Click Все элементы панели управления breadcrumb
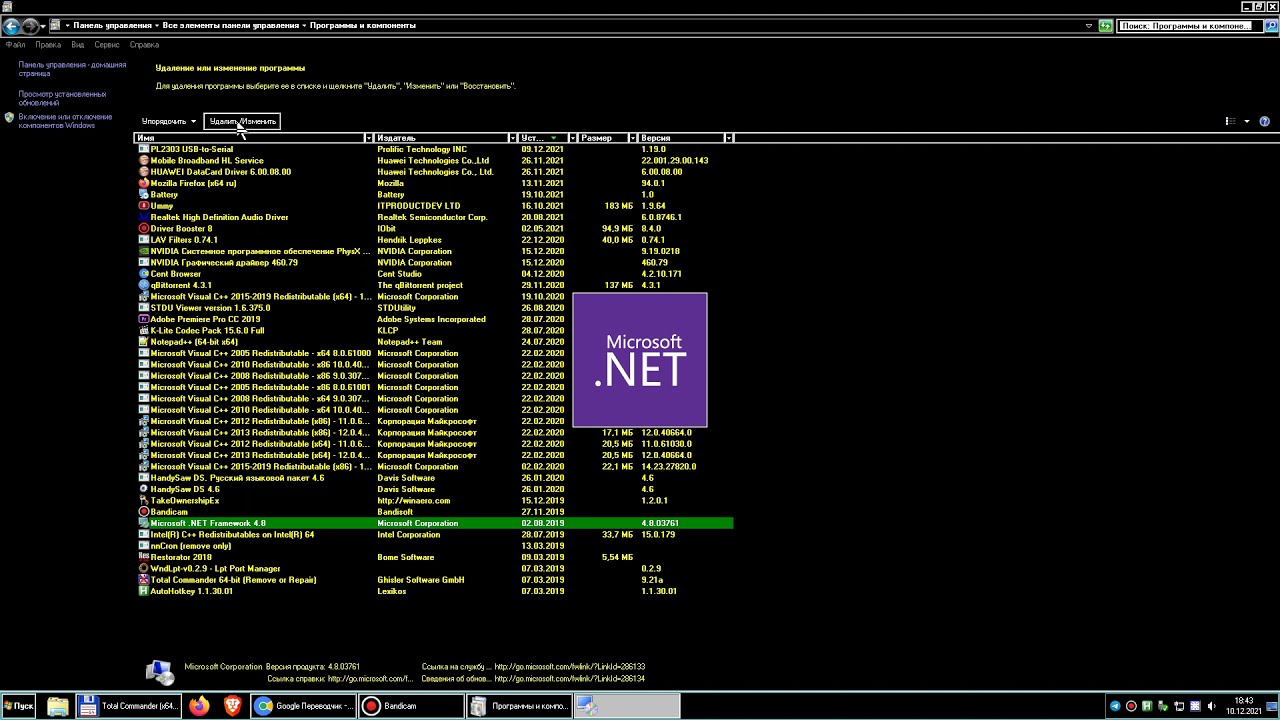1280x720 pixels. click(230, 25)
